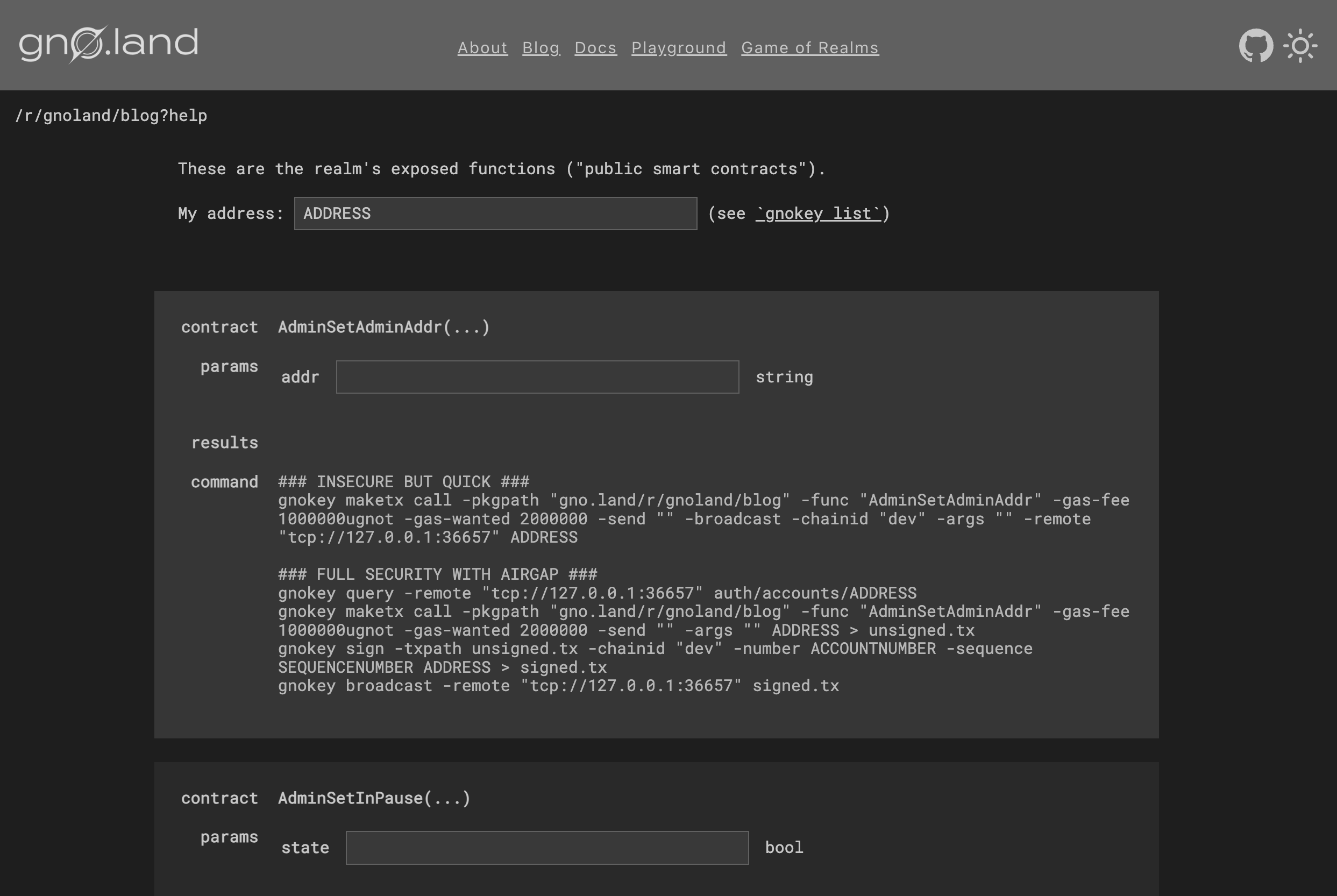Click the gnokey broadcast command line

pos(558,686)
